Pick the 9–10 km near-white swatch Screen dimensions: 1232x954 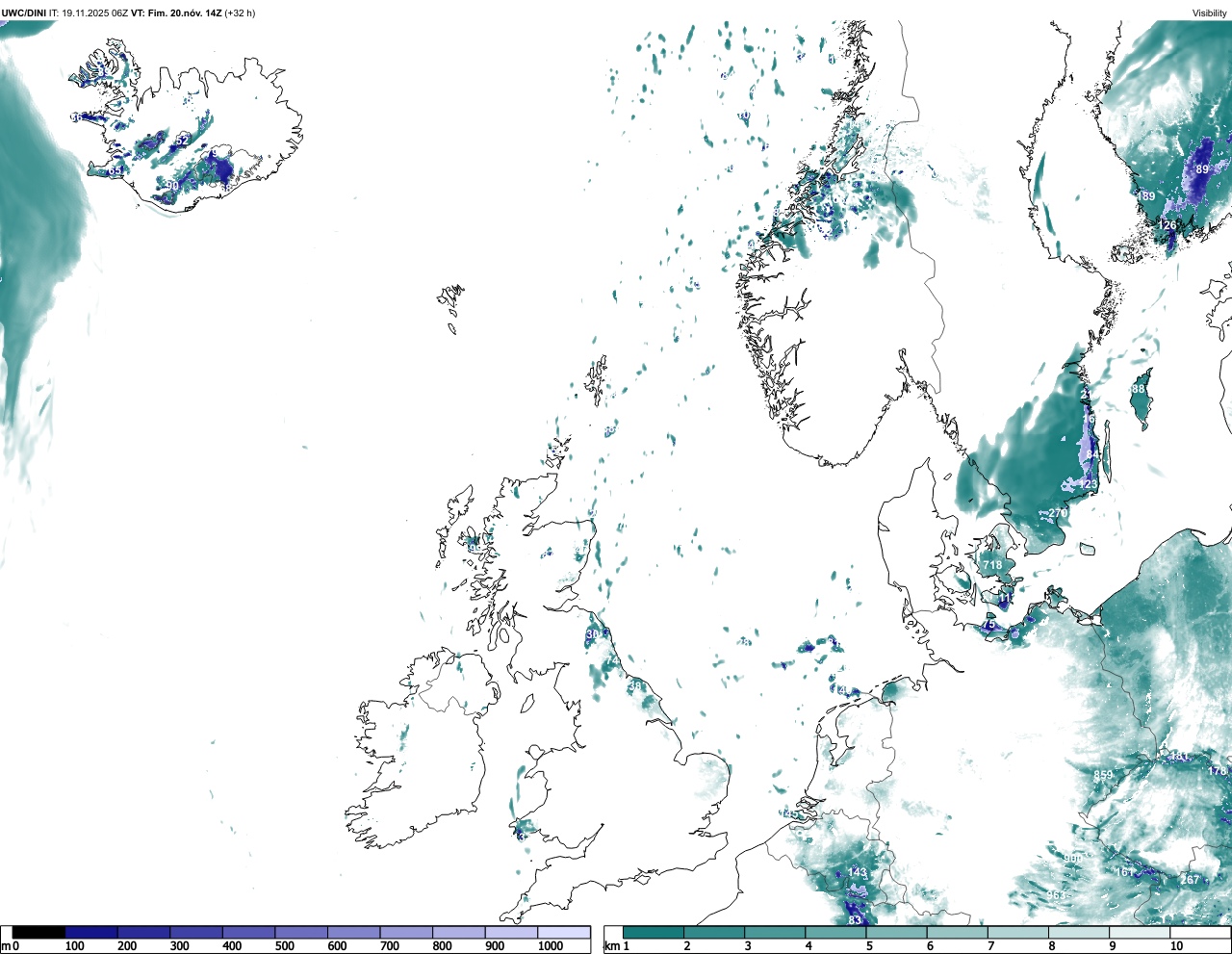(x=1139, y=932)
